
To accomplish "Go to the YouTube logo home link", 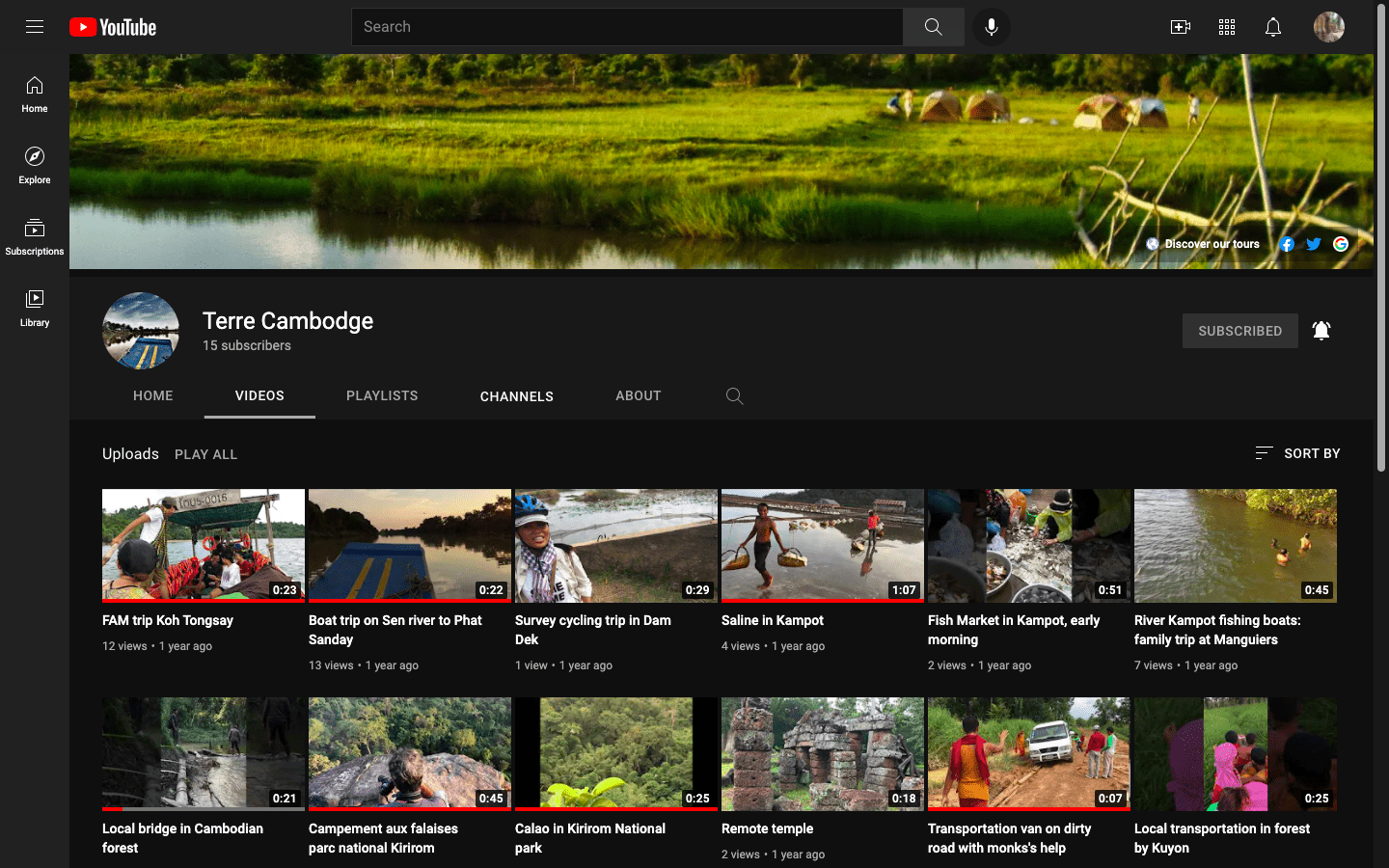I will (113, 27).
